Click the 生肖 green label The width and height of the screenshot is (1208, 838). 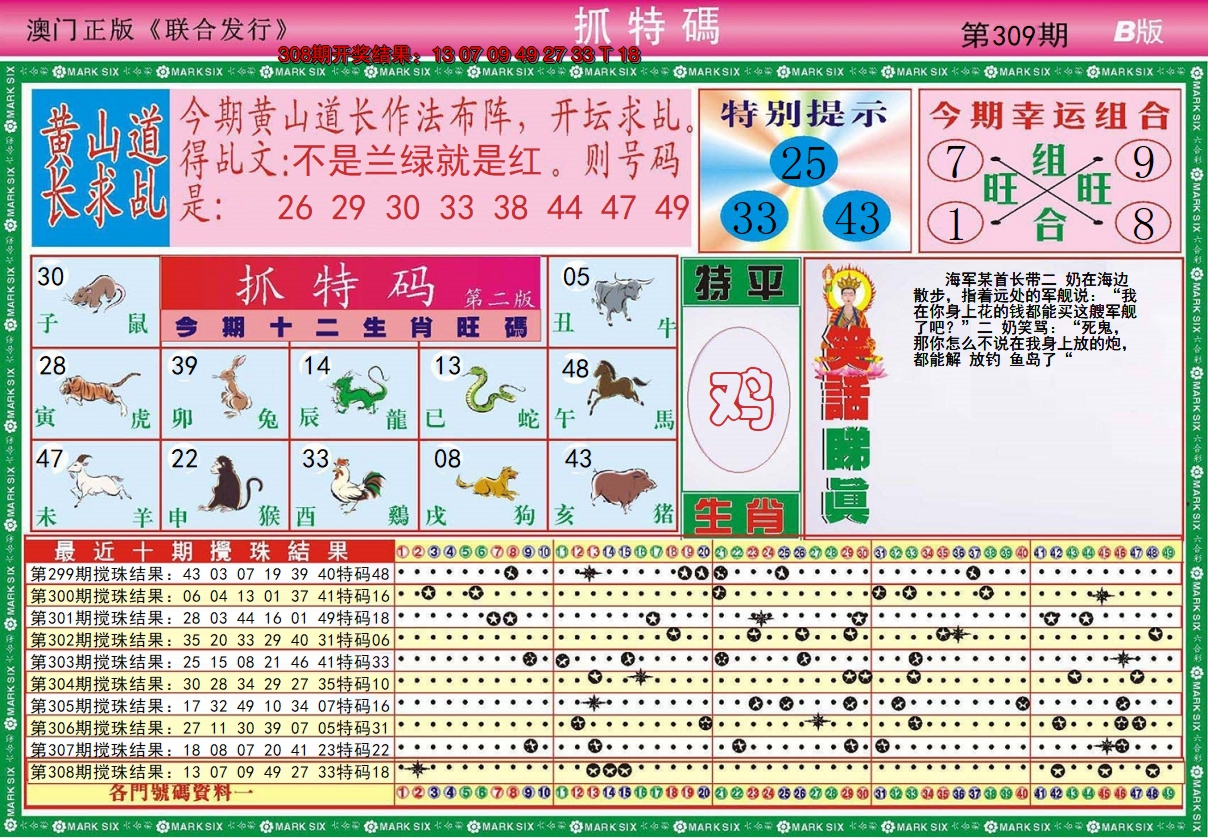[740, 516]
